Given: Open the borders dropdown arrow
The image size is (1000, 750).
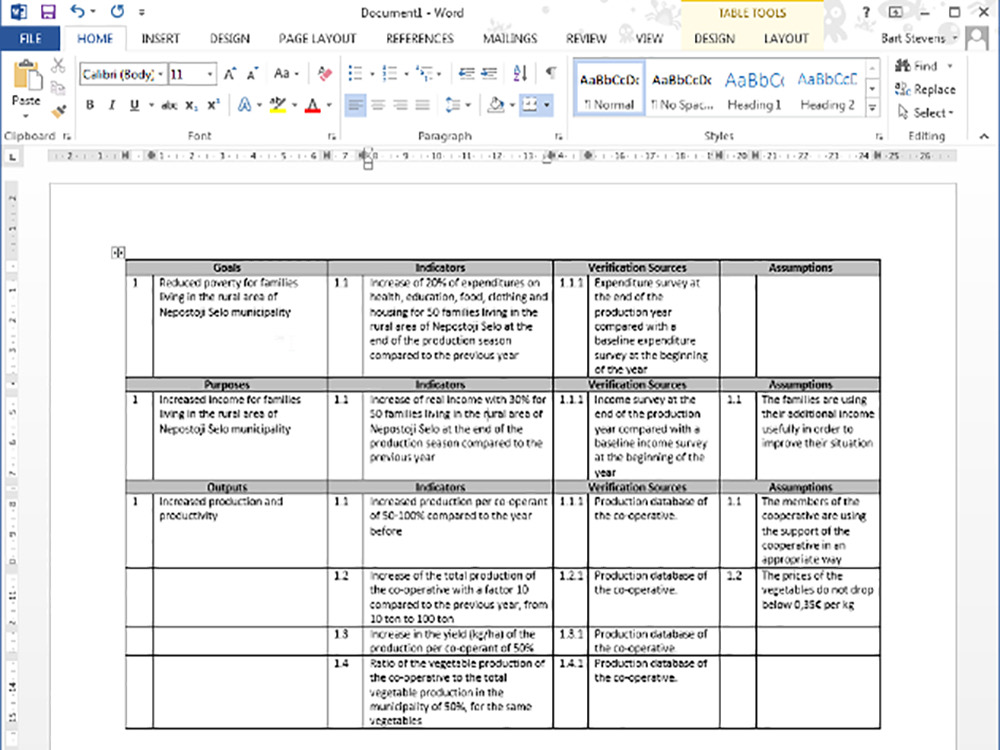Looking at the screenshot, I should coord(547,105).
